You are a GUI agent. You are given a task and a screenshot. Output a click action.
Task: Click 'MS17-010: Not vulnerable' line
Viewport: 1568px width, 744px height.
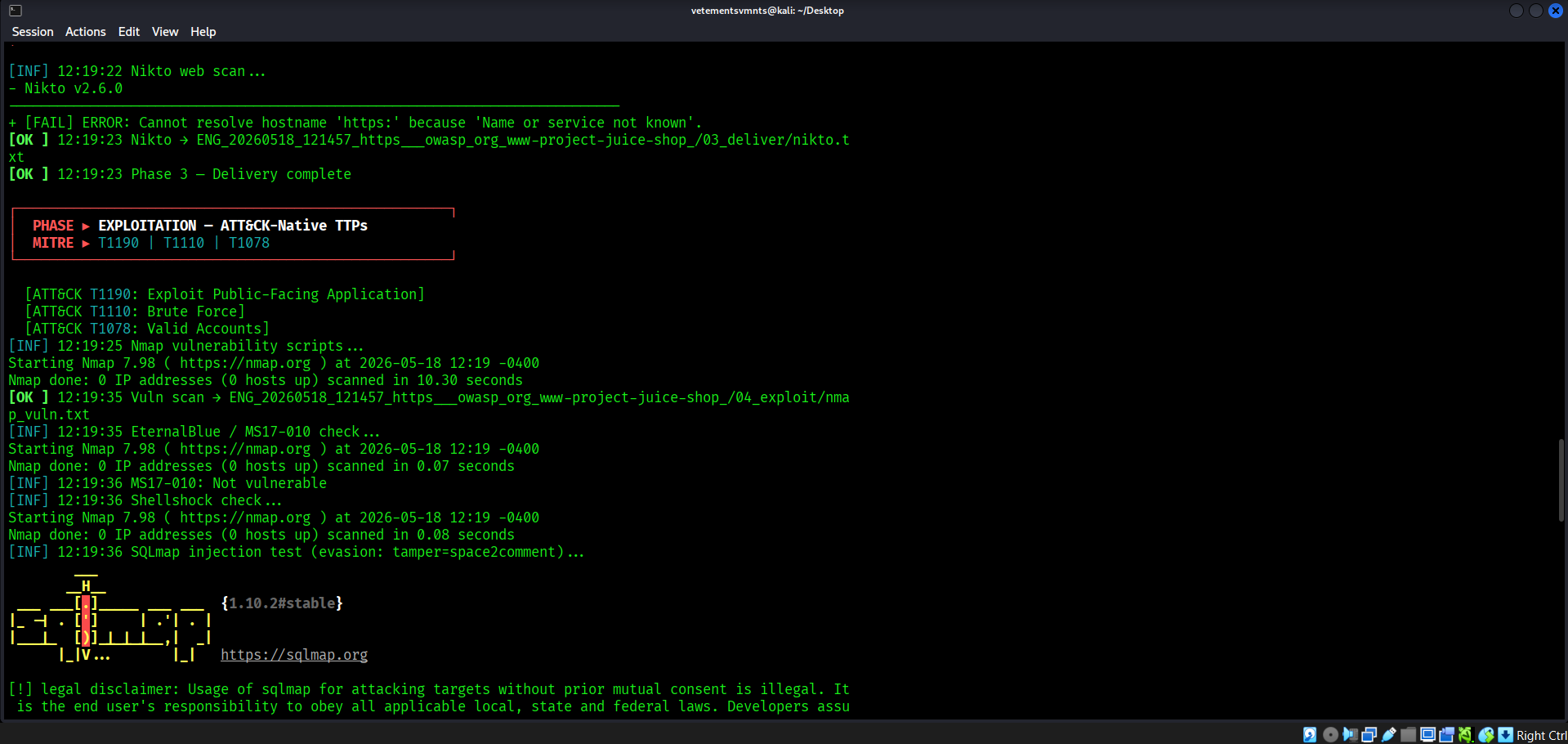click(168, 483)
